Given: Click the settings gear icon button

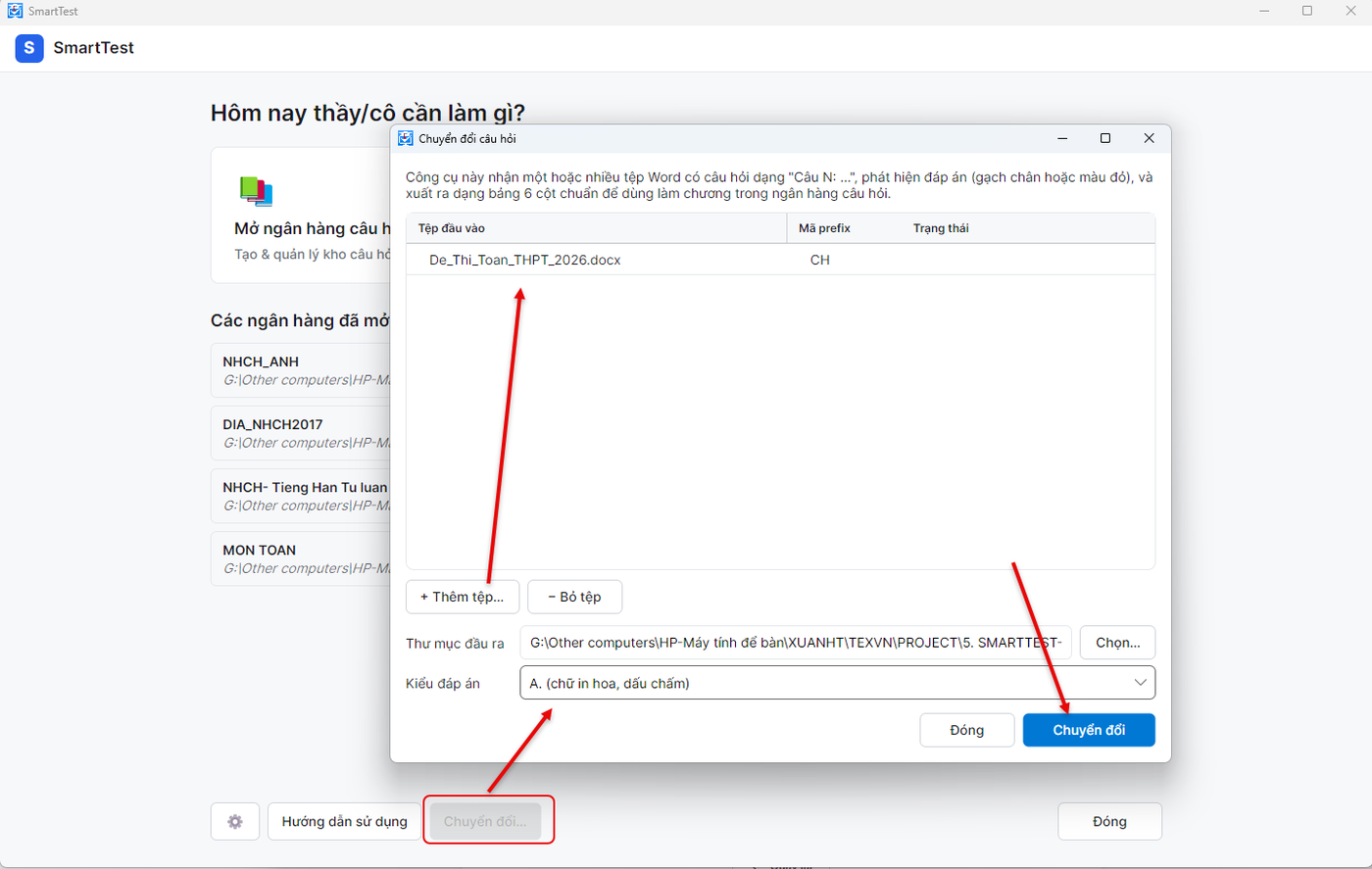Looking at the screenshot, I should [235, 821].
